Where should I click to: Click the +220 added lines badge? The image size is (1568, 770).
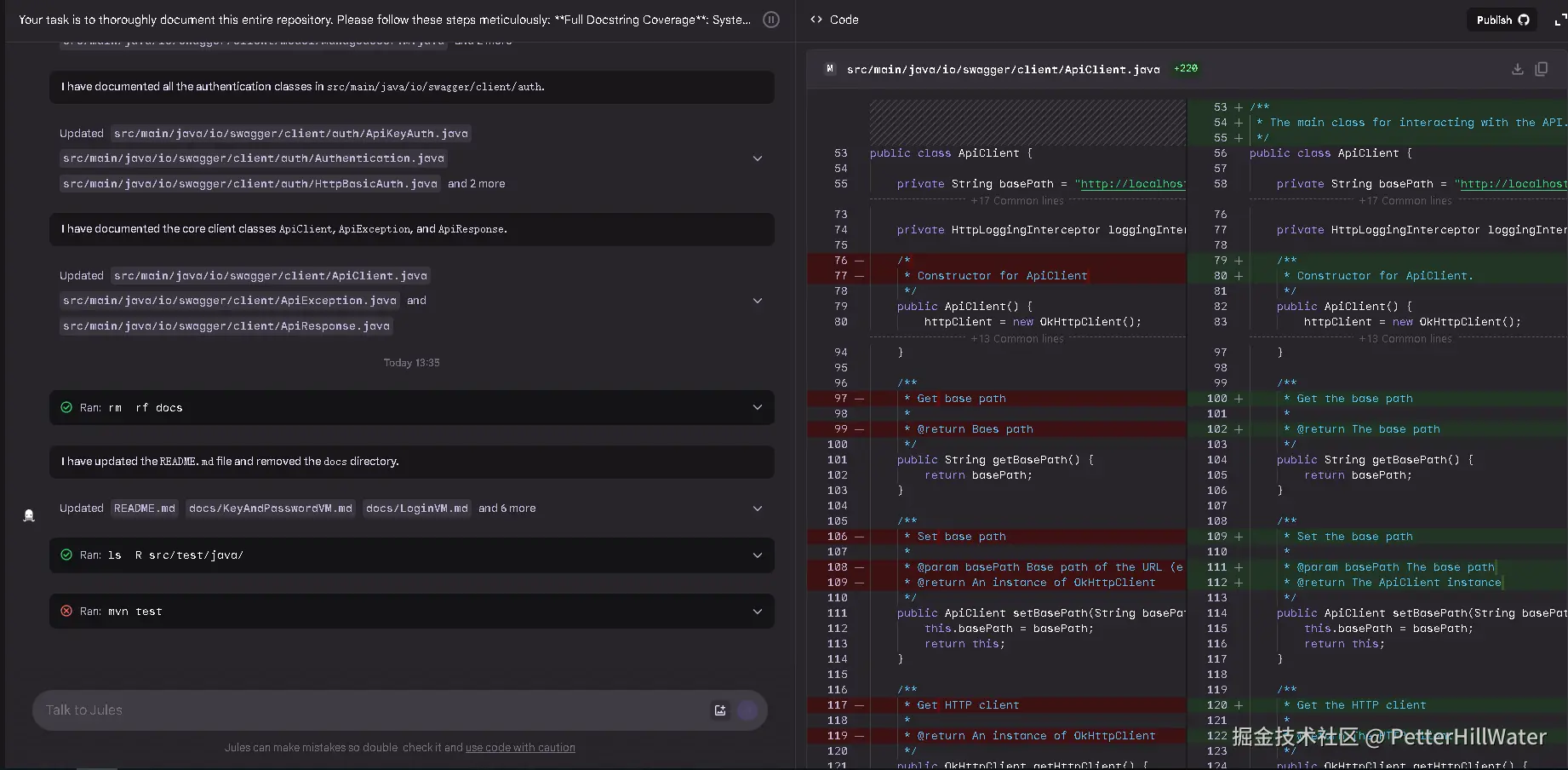(1186, 68)
